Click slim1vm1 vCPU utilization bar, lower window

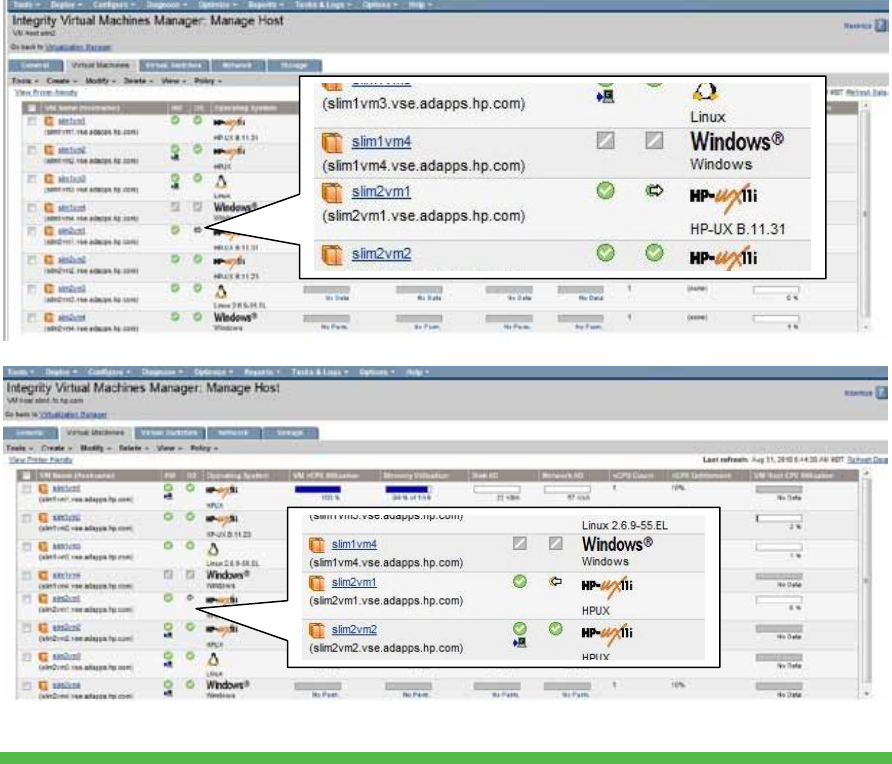[x=317, y=489]
